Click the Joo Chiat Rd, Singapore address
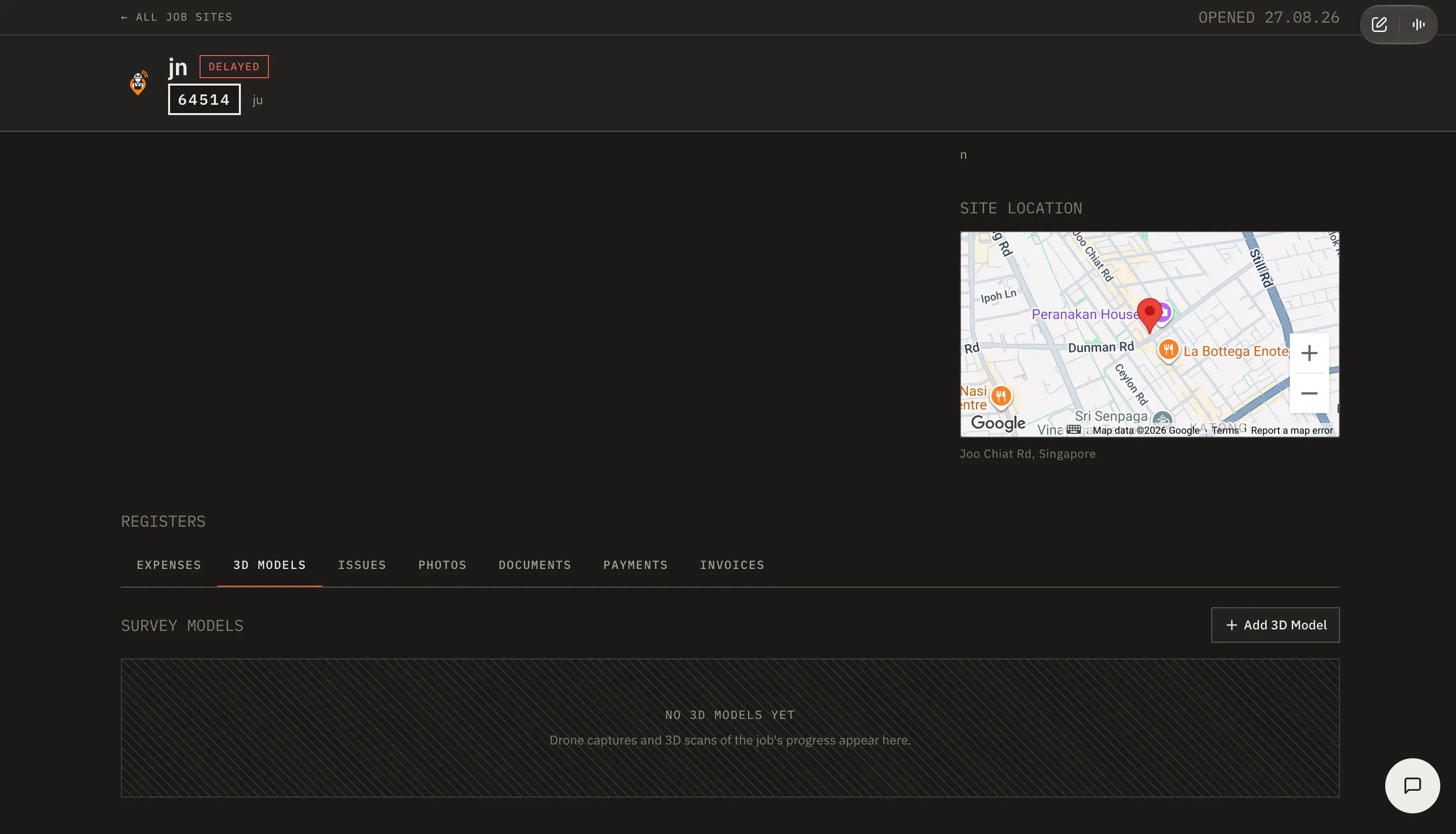This screenshot has width=1456, height=834. (x=1028, y=454)
